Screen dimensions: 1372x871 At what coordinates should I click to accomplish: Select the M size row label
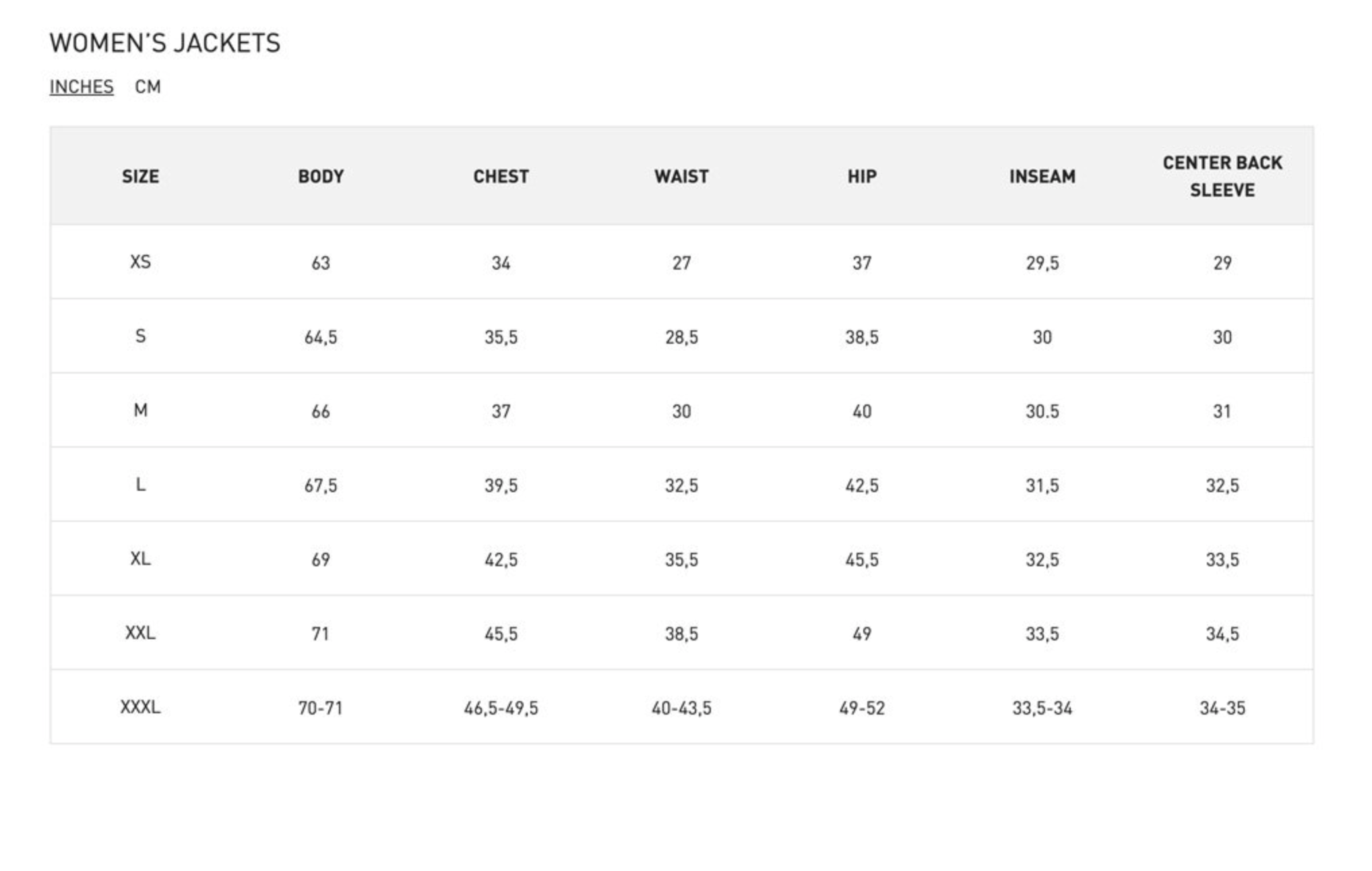point(140,410)
